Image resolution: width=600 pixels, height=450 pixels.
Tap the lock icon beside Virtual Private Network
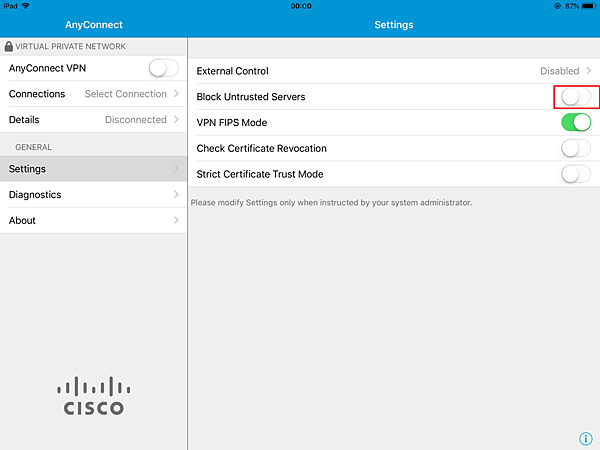[8, 46]
